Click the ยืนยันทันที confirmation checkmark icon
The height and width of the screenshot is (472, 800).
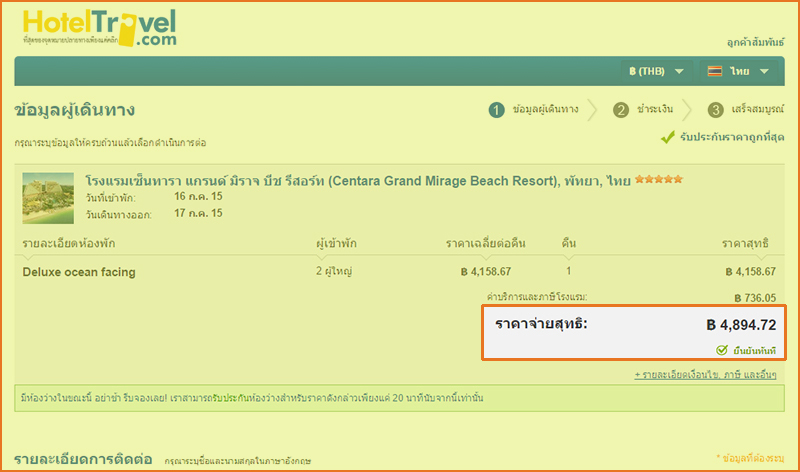pyautogui.click(x=721, y=349)
